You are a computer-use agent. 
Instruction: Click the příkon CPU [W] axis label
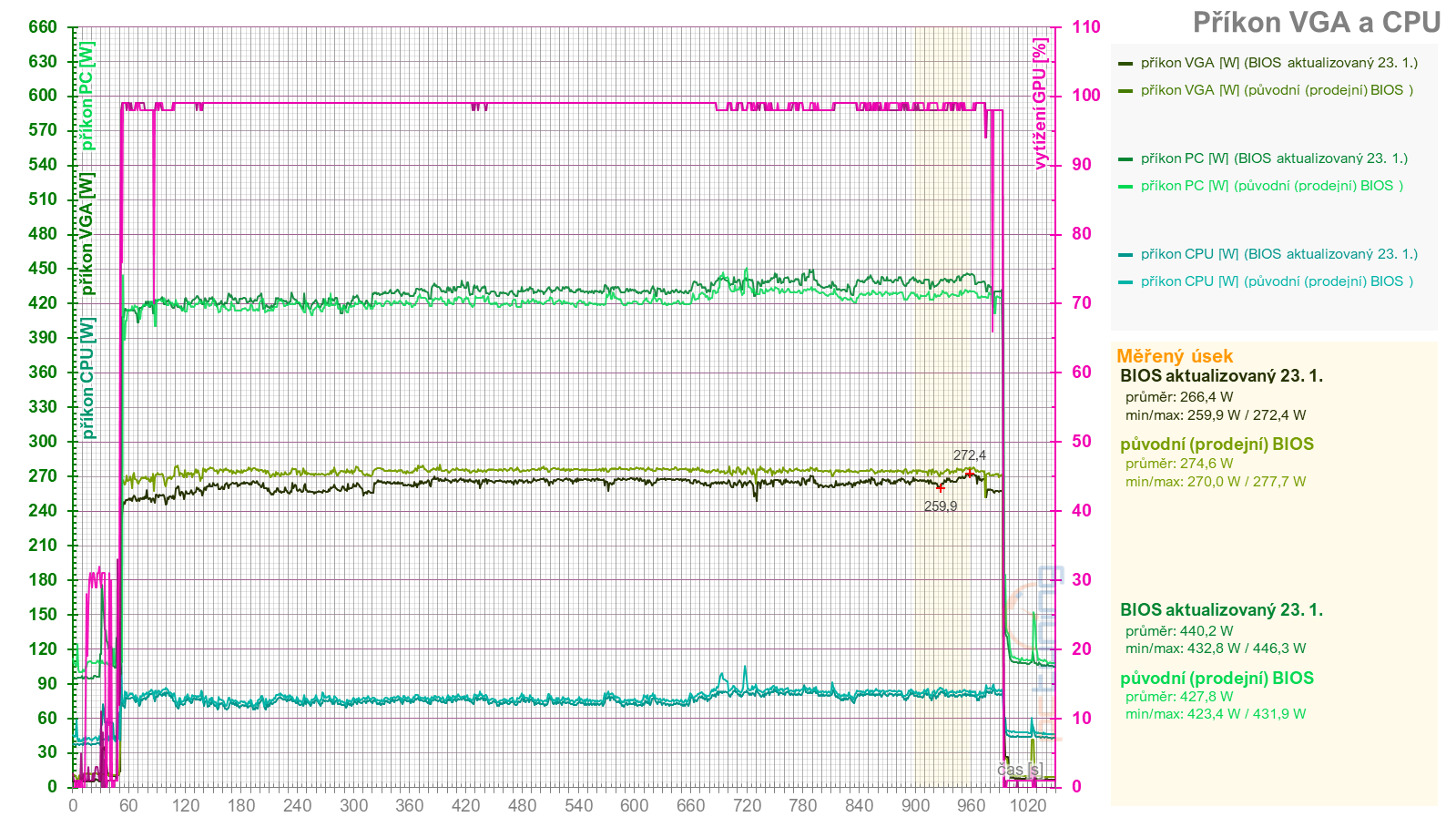pyautogui.click(x=87, y=378)
